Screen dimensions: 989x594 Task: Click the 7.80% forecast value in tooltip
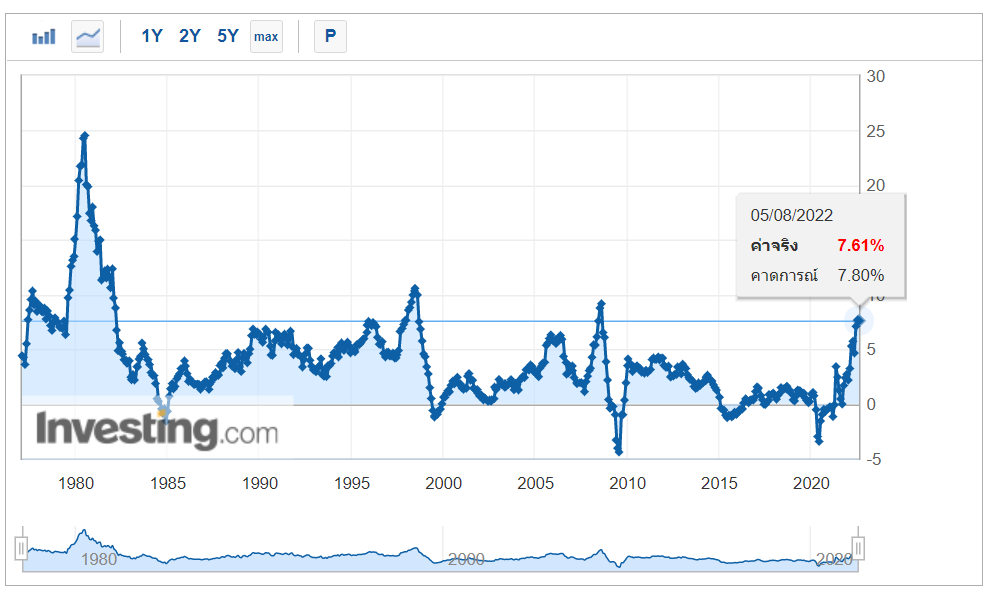pos(860,275)
